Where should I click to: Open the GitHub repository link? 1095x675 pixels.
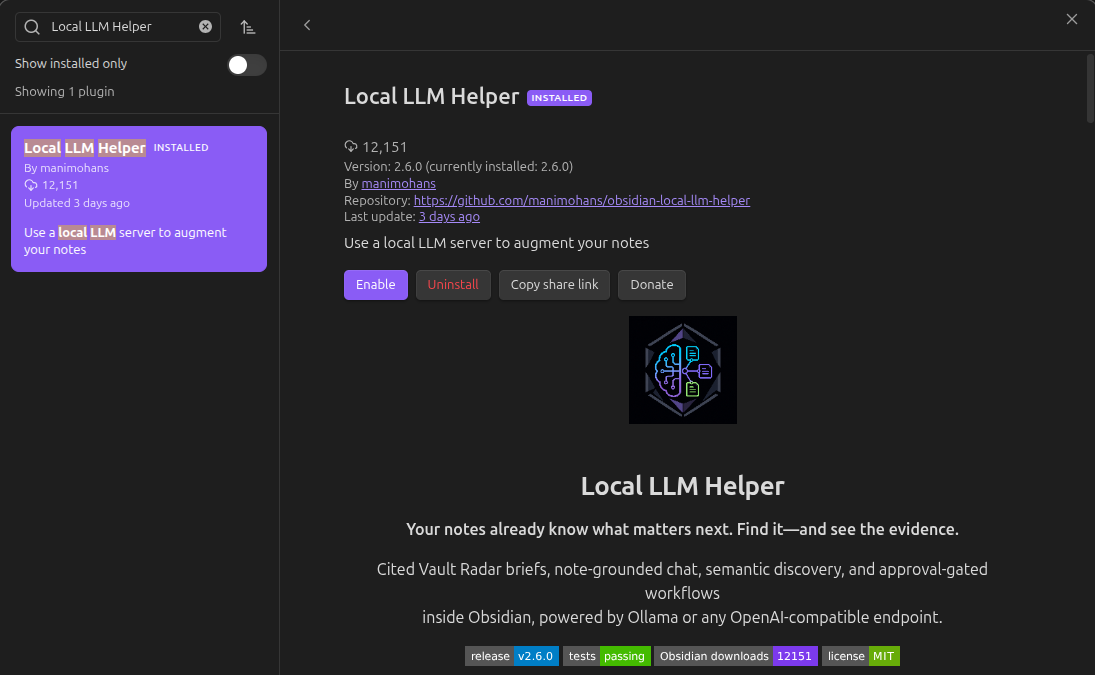point(582,200)
